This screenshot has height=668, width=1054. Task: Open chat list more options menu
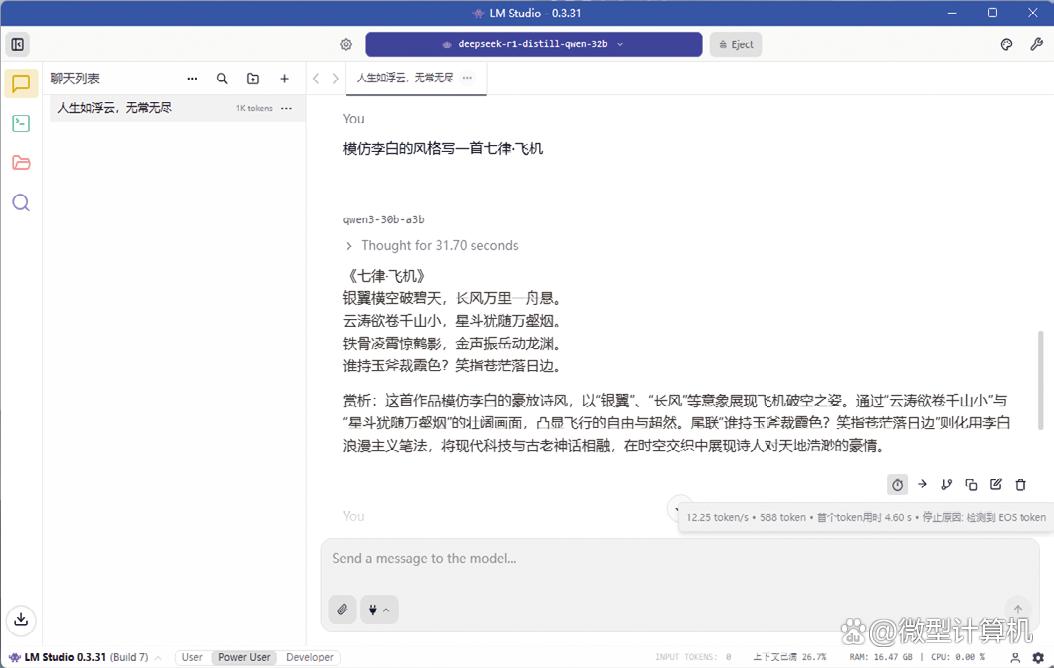pos(192,79)
